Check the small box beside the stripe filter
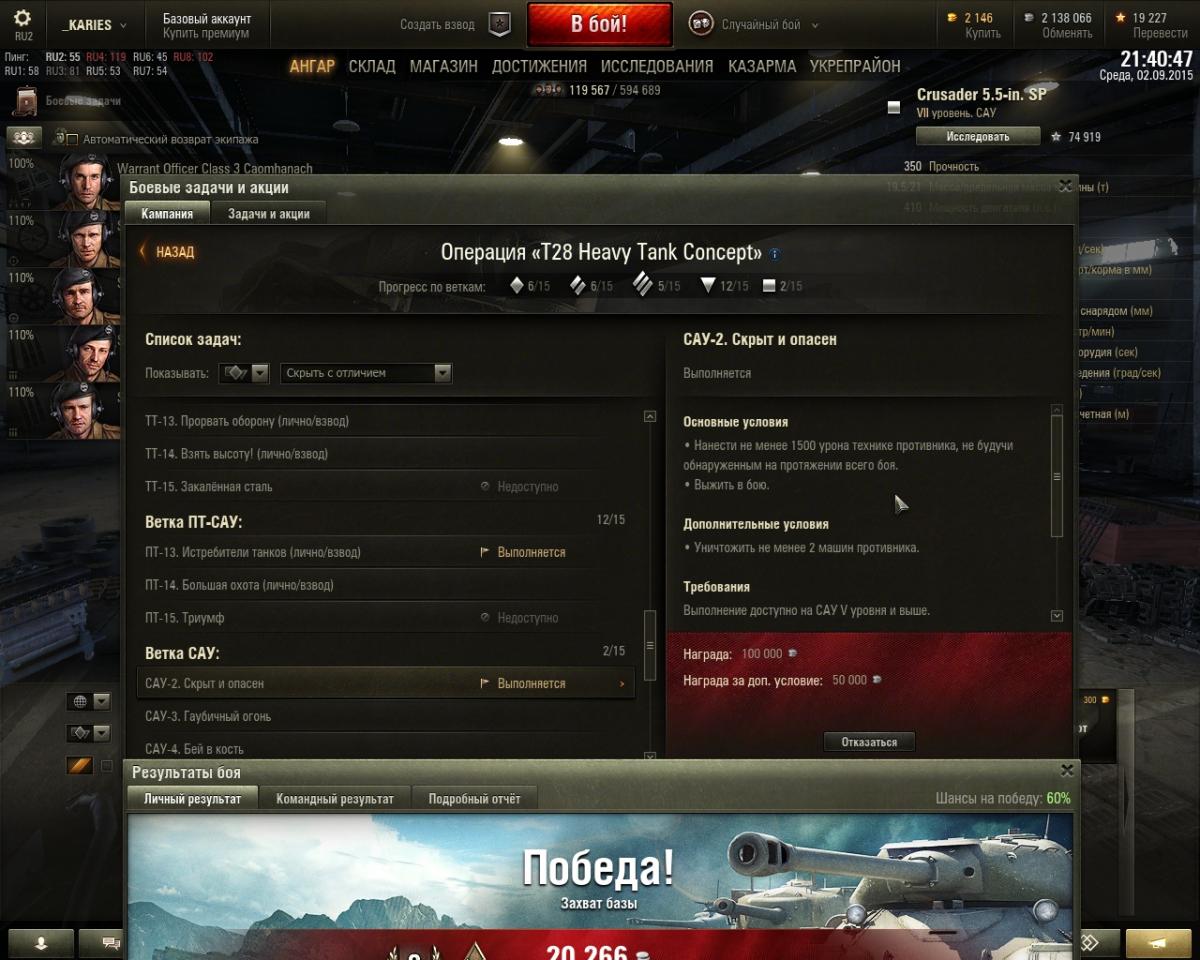The width and height of the screenshot is (1200, 960). tap(107, 766)
